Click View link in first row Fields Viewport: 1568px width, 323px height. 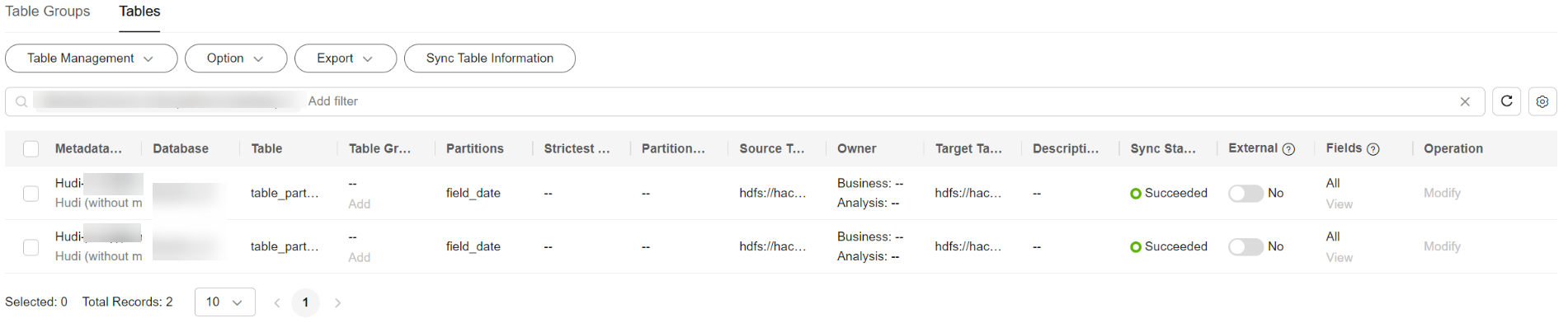1339,204
